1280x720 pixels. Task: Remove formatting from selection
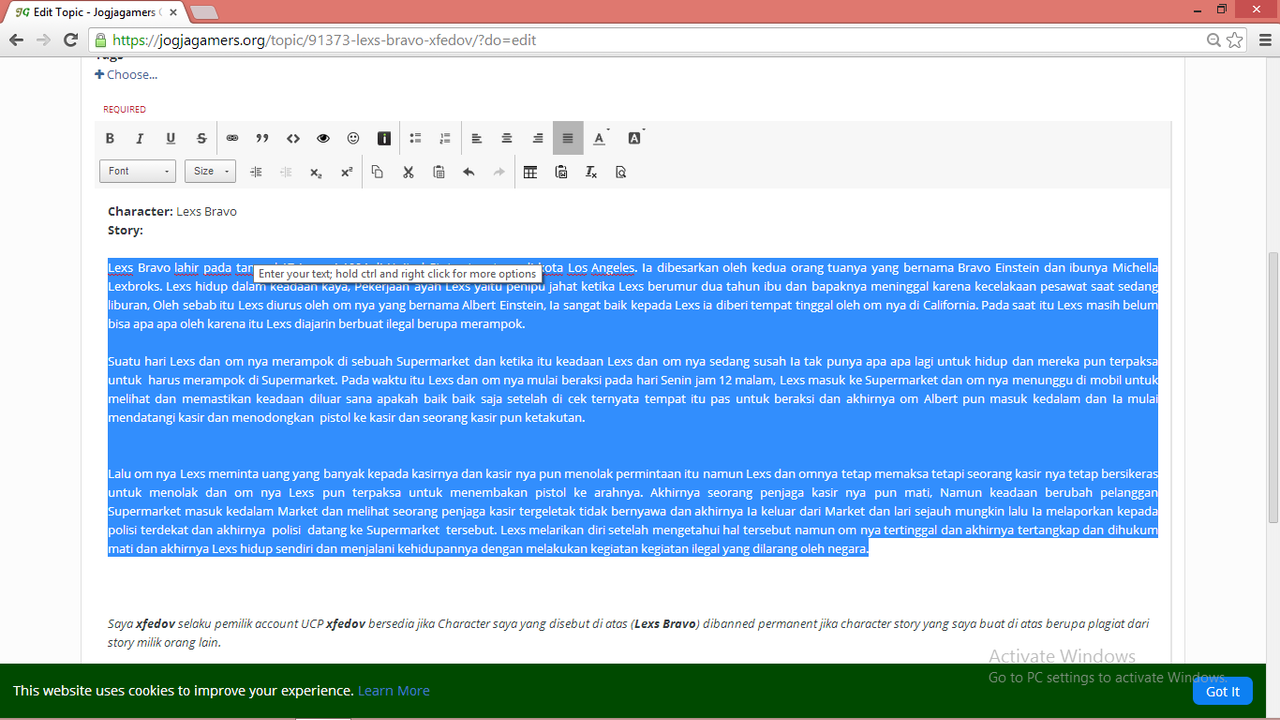(x=591, y=172)
